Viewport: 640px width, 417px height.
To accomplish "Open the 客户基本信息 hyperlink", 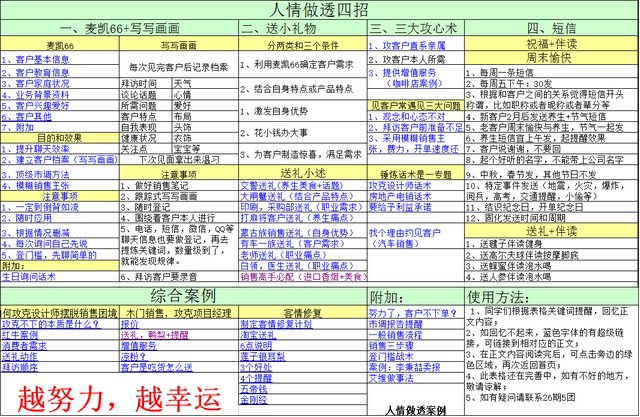I will (x=35, y=59).
